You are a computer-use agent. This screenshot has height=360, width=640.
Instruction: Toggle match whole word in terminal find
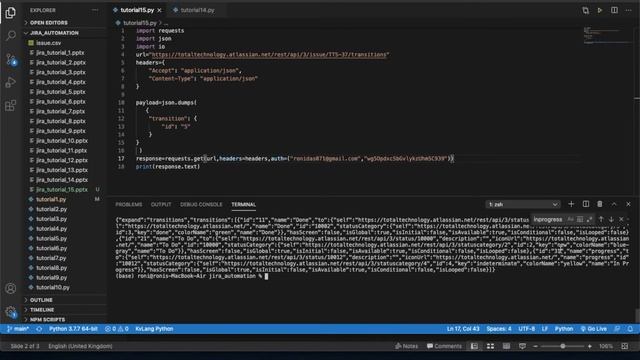[x=580, y=220]
